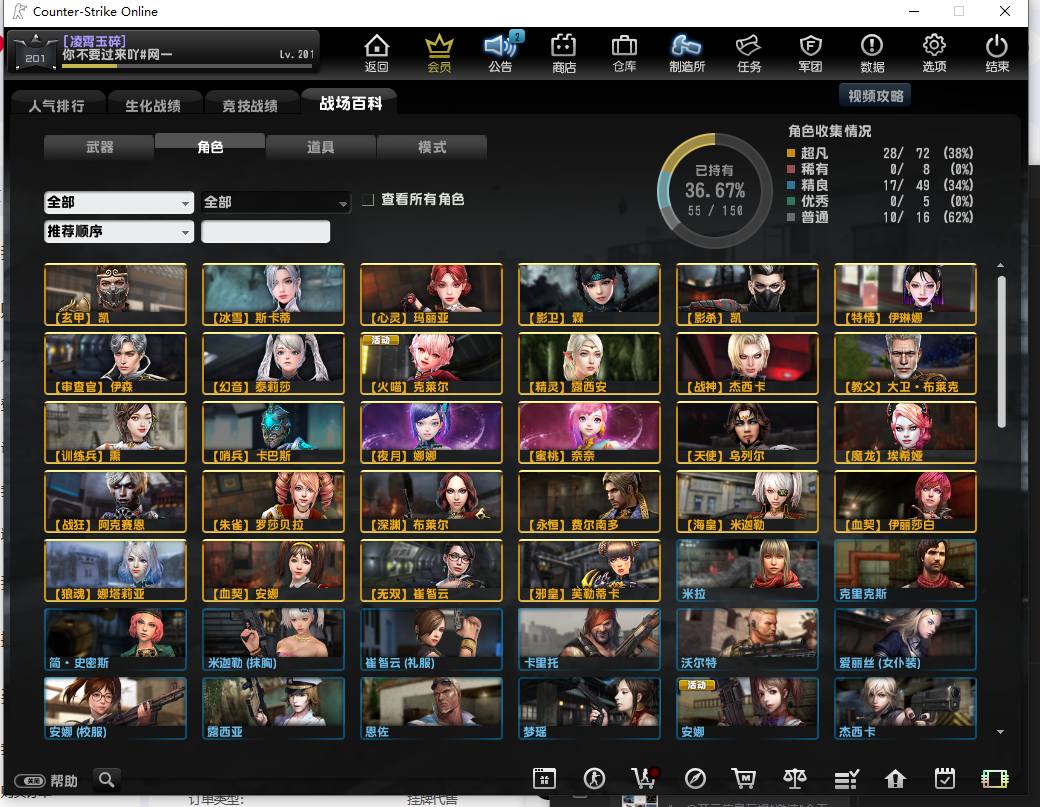Select the 道具 sub-tab
The width and height of the screenshot is (1040, 807).
pos(320,147)
